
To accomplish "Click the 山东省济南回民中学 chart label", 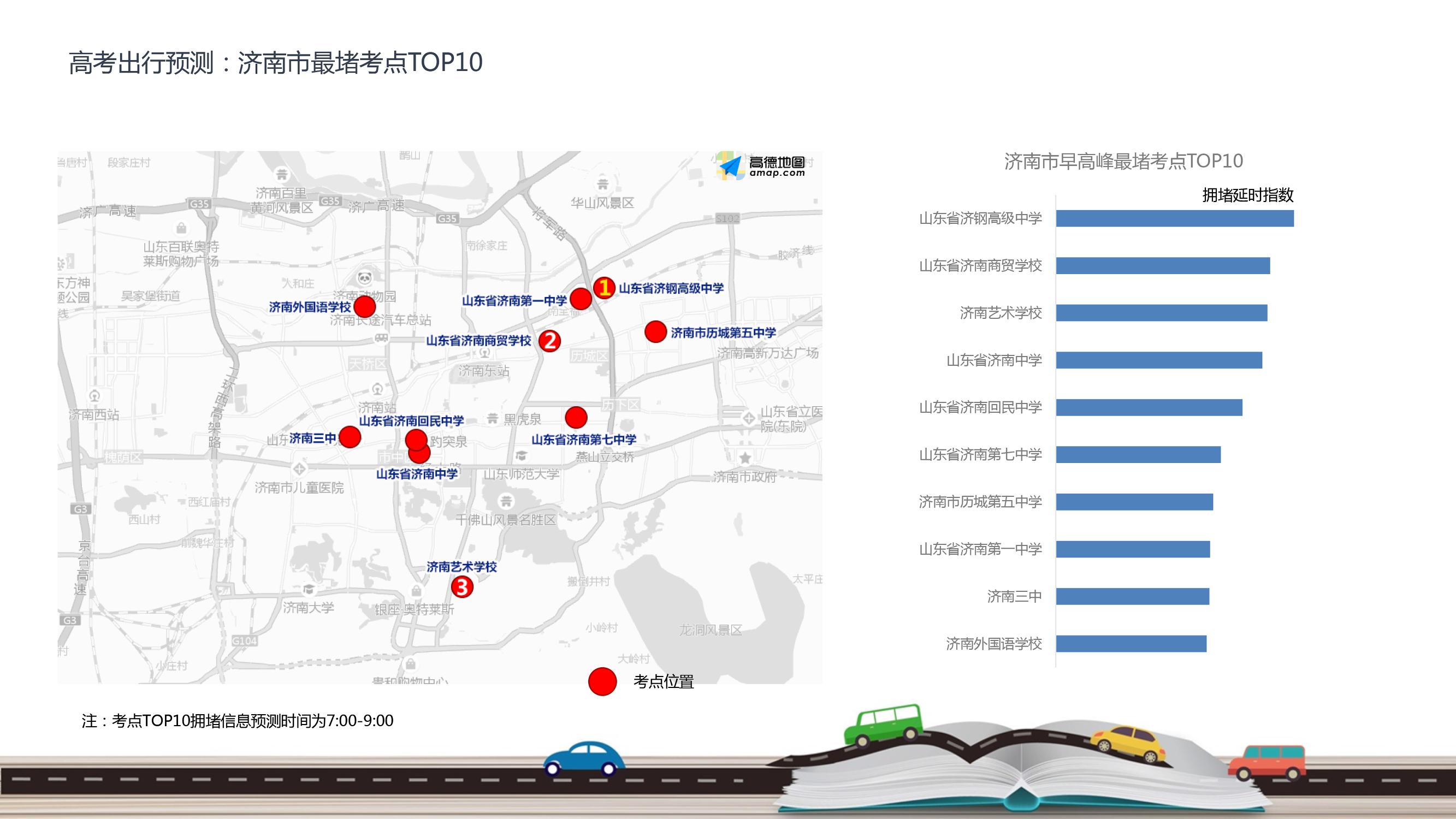I will [x=980, y=407].
